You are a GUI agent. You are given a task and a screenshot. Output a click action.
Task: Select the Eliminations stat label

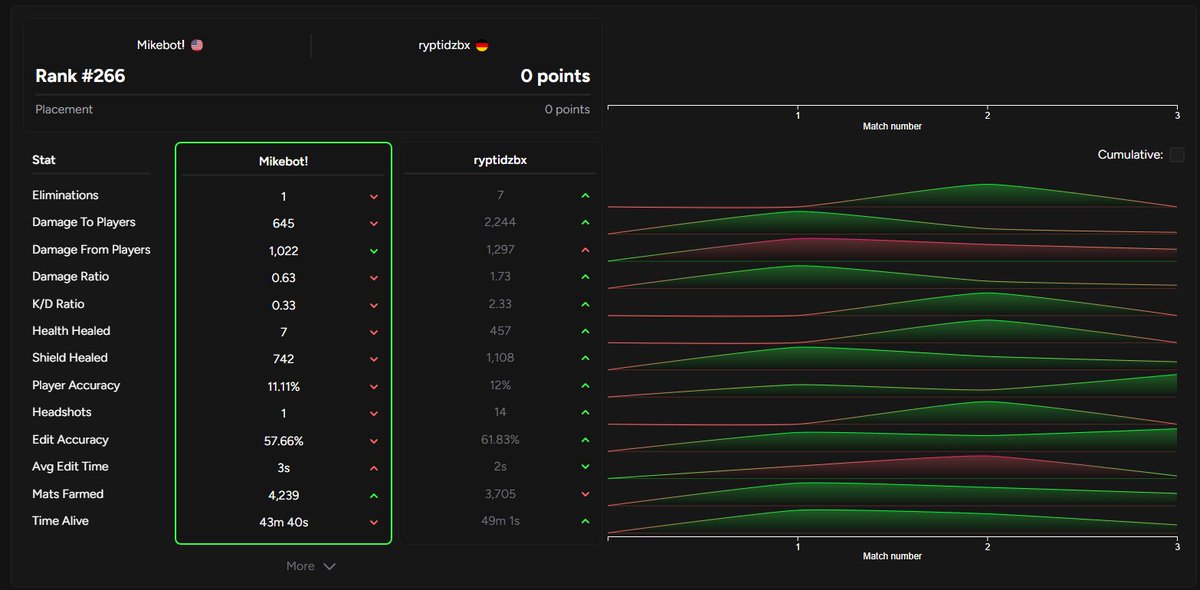(x=65, y=195)
